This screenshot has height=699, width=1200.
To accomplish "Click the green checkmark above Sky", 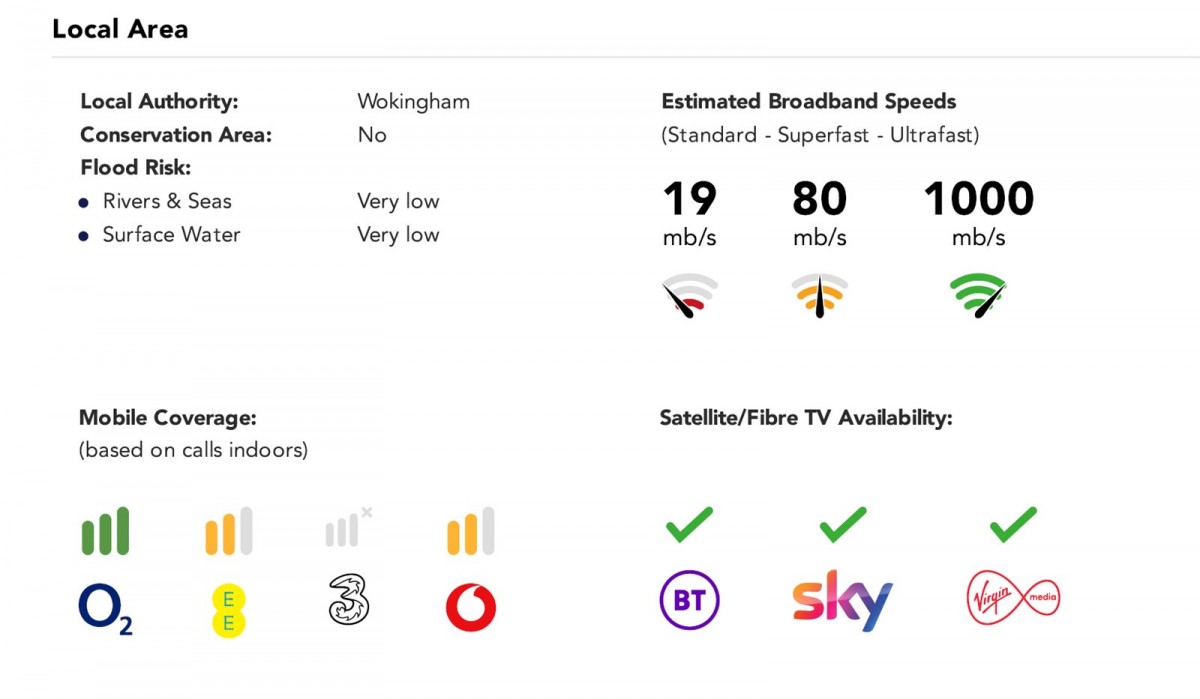I will coord(842,524).
